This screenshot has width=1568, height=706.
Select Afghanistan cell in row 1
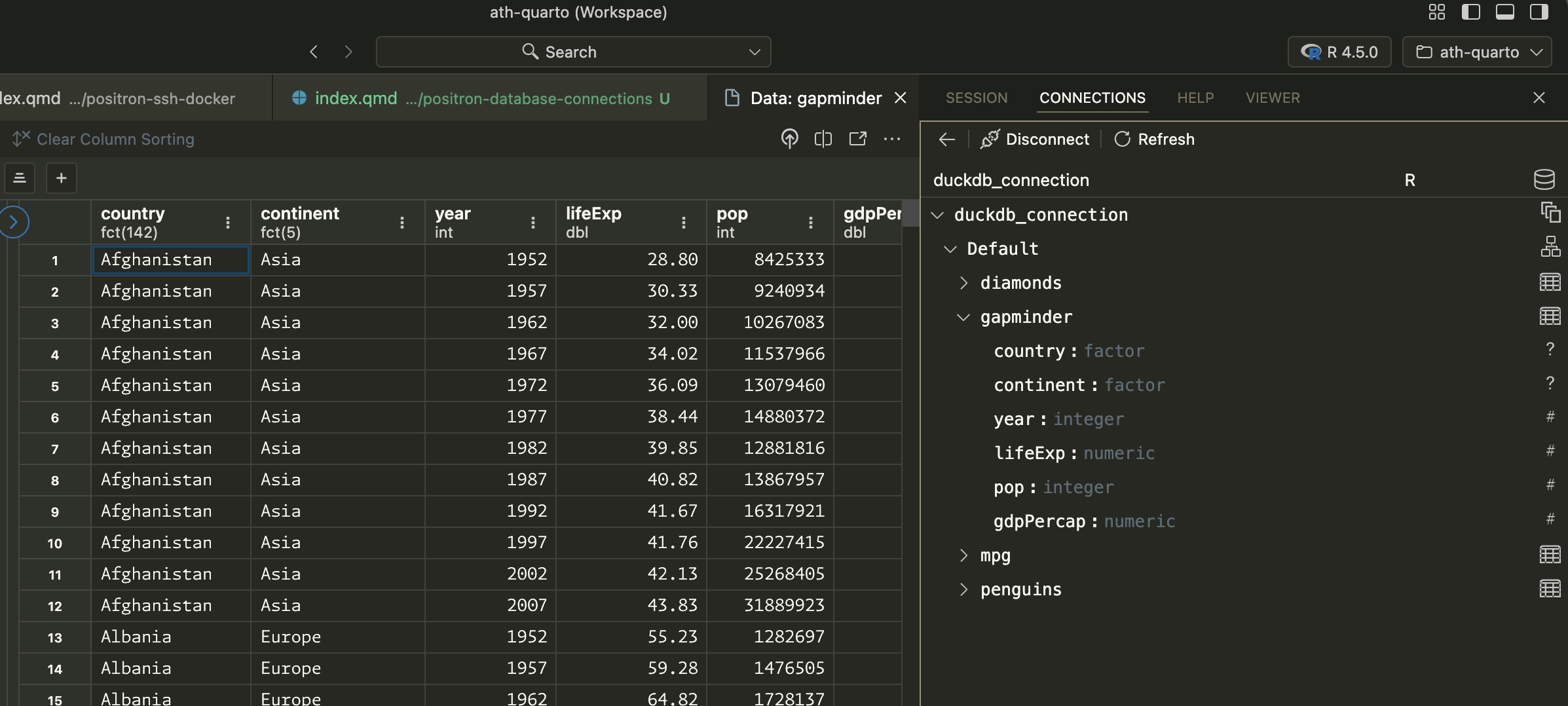coord(171,260)
